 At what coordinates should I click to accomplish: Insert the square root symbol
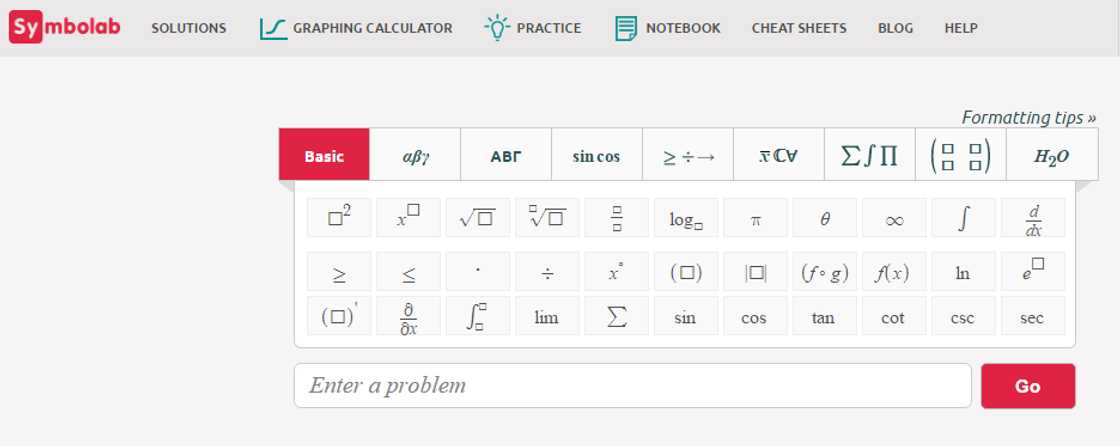coord(477,218)
